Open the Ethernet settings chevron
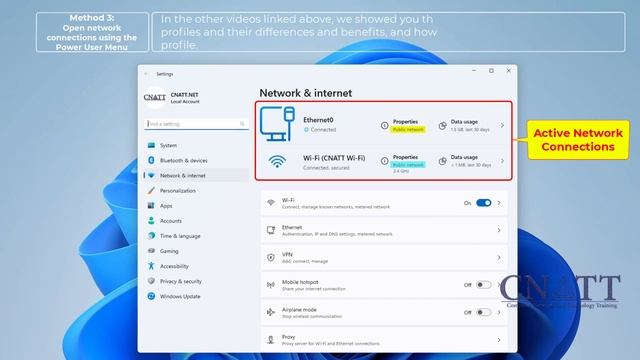640x360 pixels. 499,230
